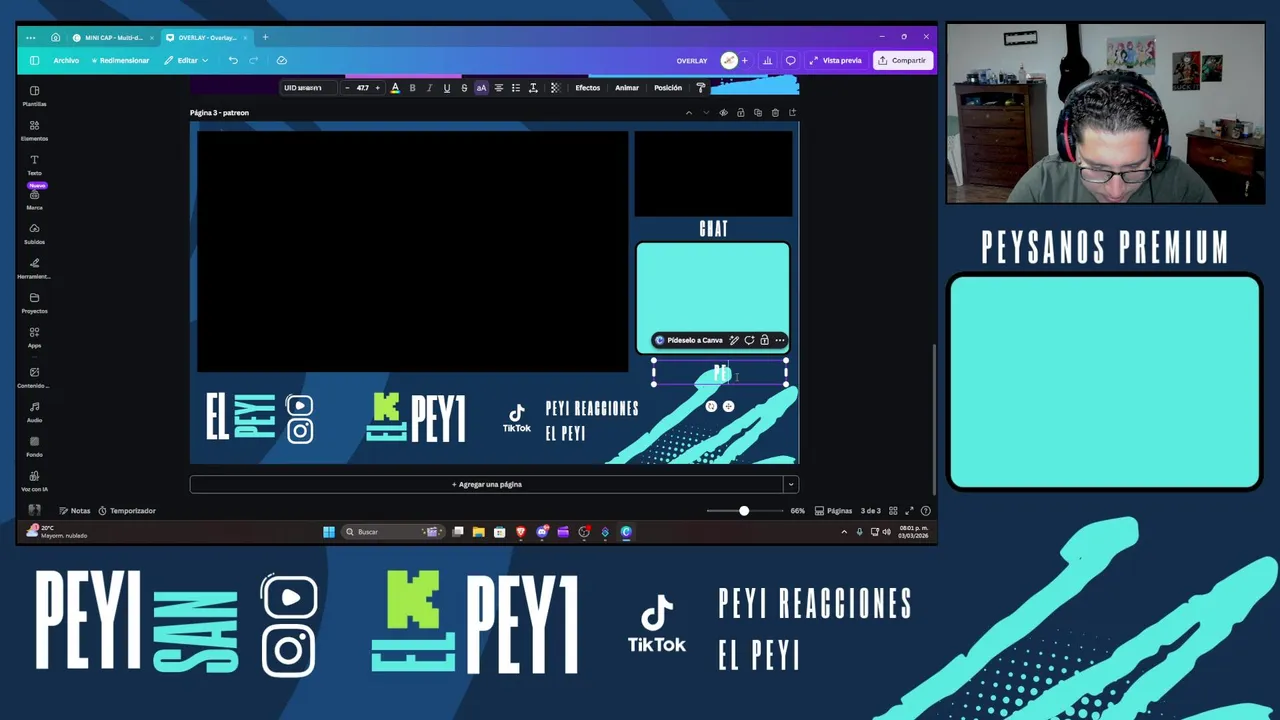This screenshot has width=1280, height=720.
Task: Open the Audio panel in sidebar
Action: coord(34,411)
